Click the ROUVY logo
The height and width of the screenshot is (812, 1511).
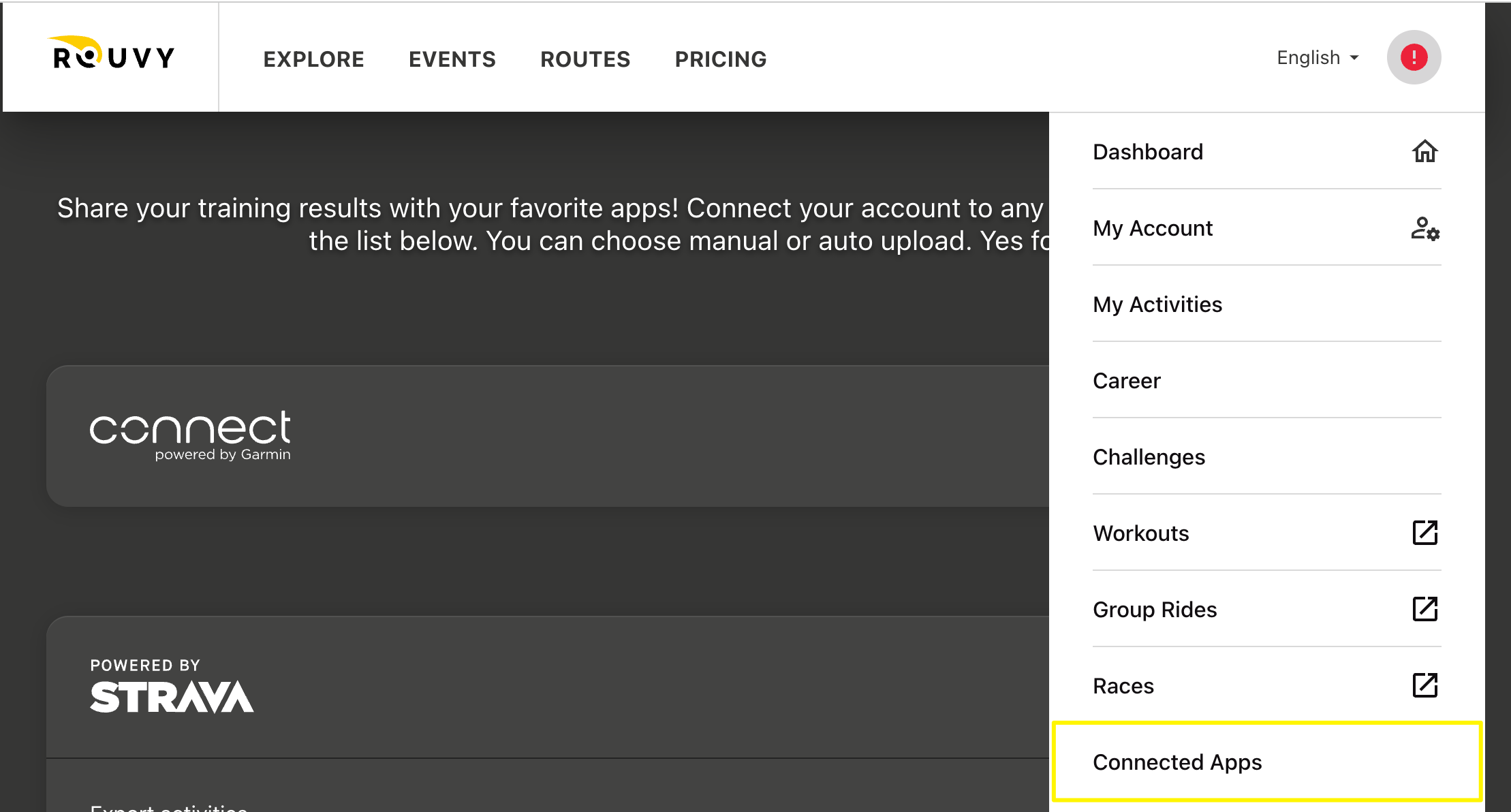[x=112, y=54]
